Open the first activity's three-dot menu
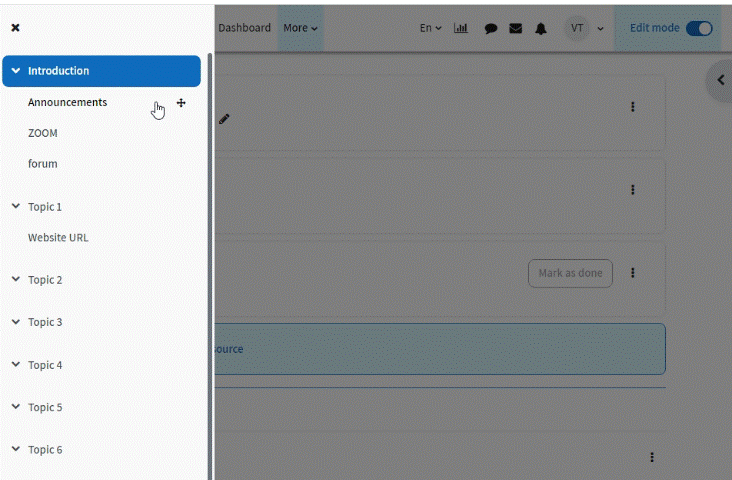The width and height of the screenshot is (732, 480). coord(633,107)
